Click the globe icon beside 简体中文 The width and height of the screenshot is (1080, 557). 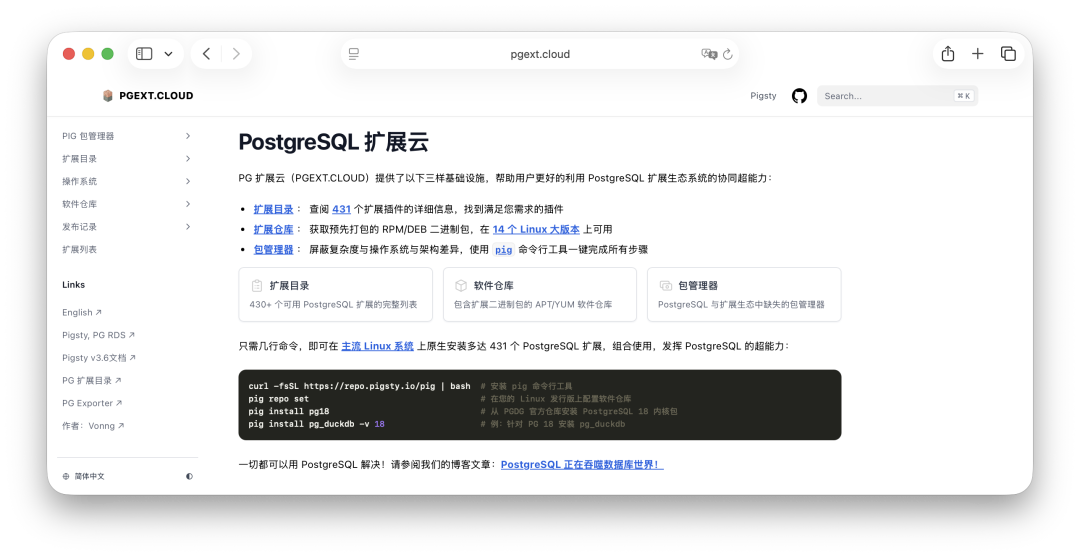coord(66,476)
